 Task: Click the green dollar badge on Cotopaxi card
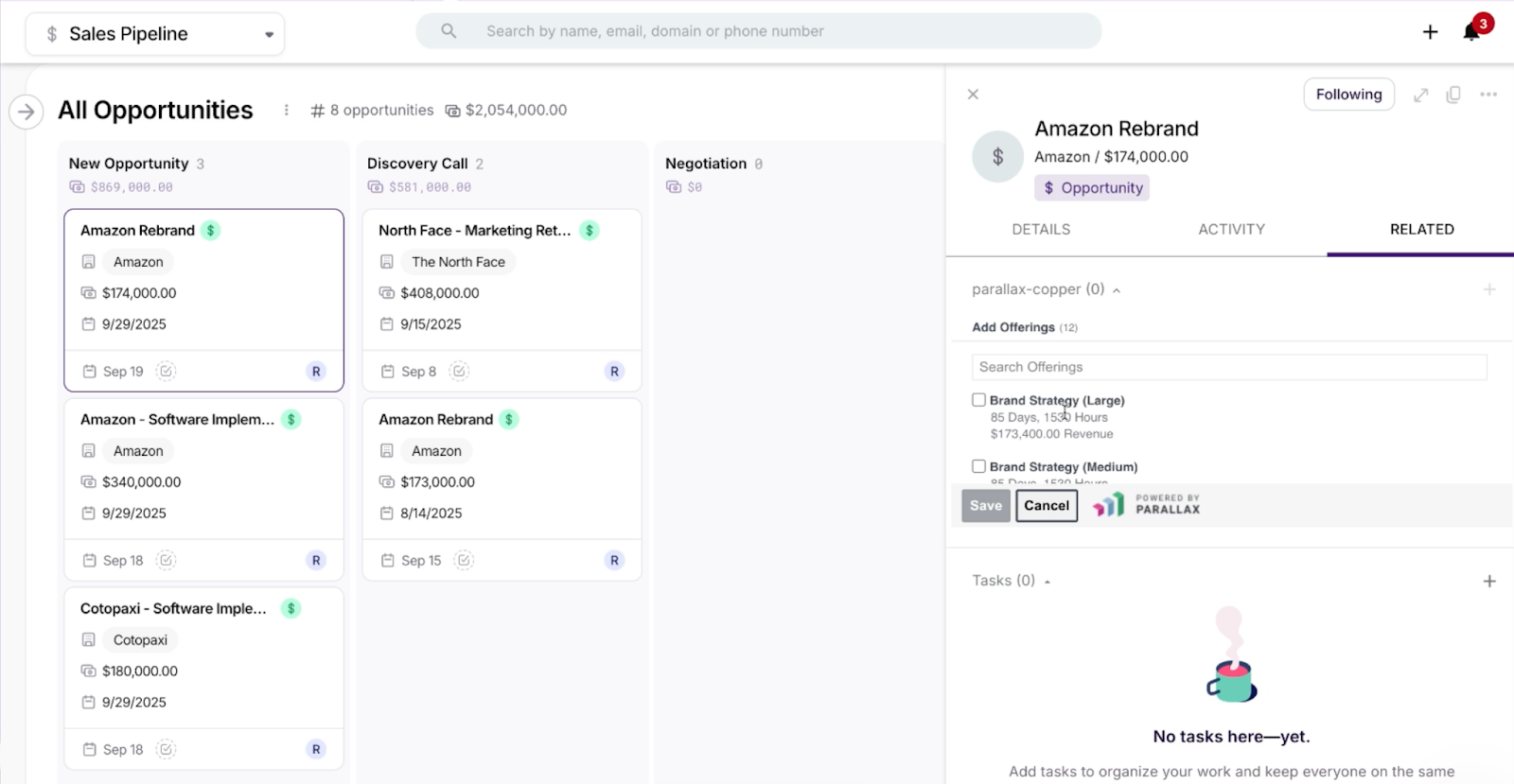(x=291, y=608)
